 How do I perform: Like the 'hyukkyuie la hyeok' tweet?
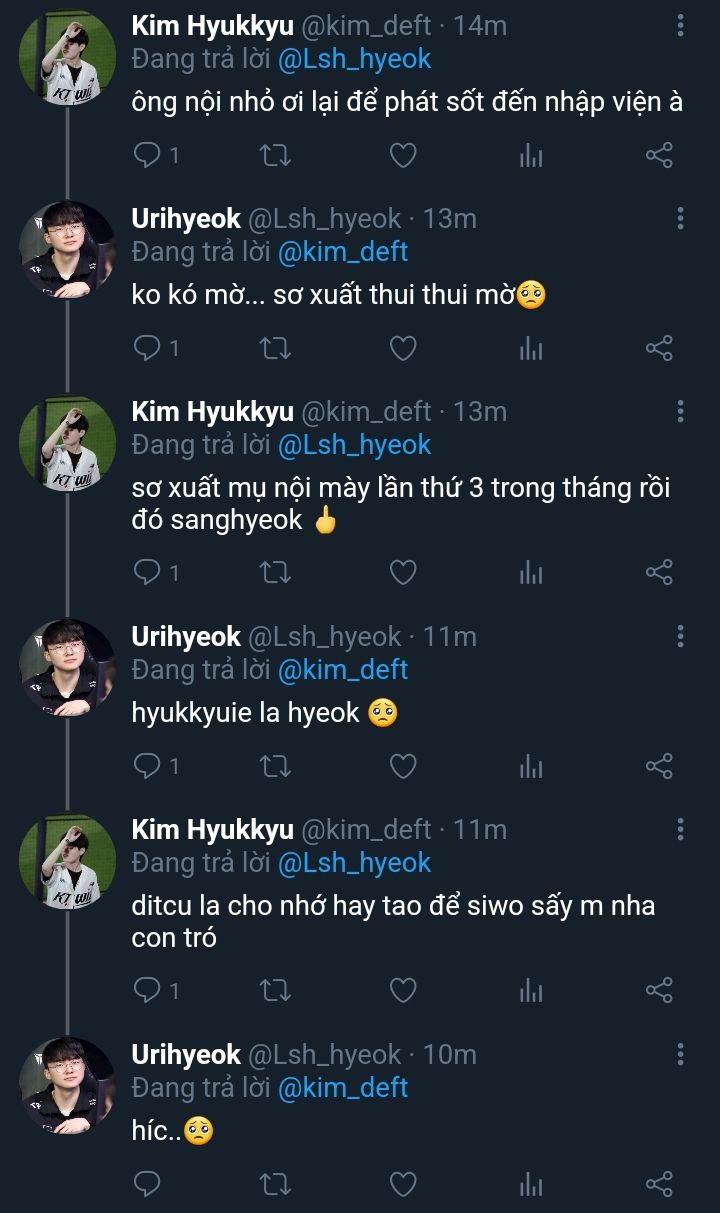[x=402, y=766]
